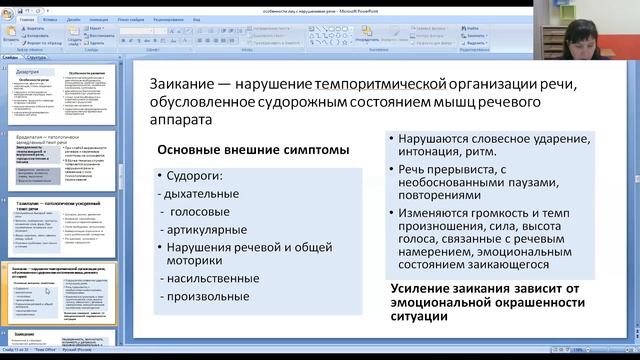The height and width of the screenshot is (360, 640).
Task: Select Брадилалия slide thumbnail
Action: tap(62, 161)
